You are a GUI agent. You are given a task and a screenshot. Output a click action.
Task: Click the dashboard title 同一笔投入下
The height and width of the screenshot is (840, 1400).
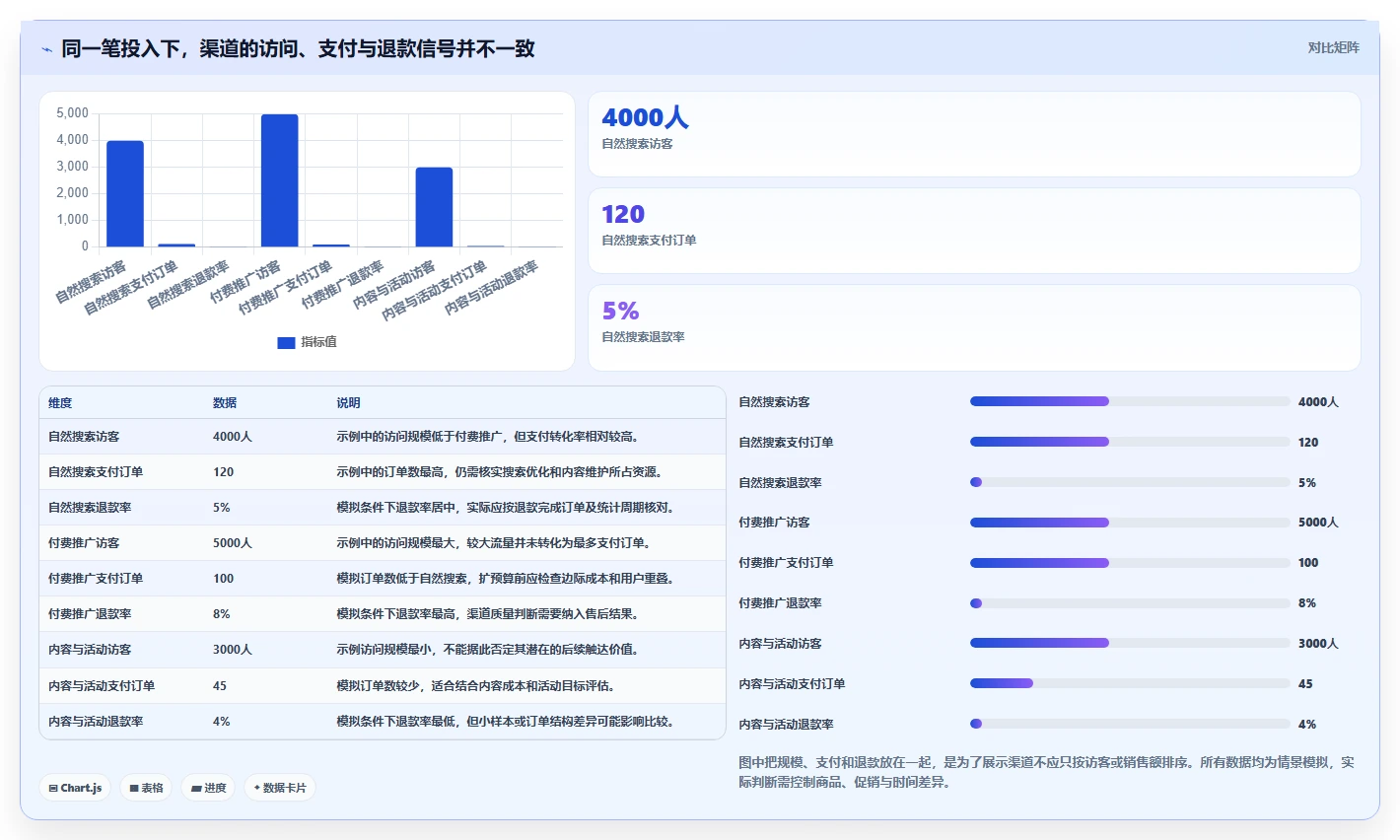tap(298, 48)
